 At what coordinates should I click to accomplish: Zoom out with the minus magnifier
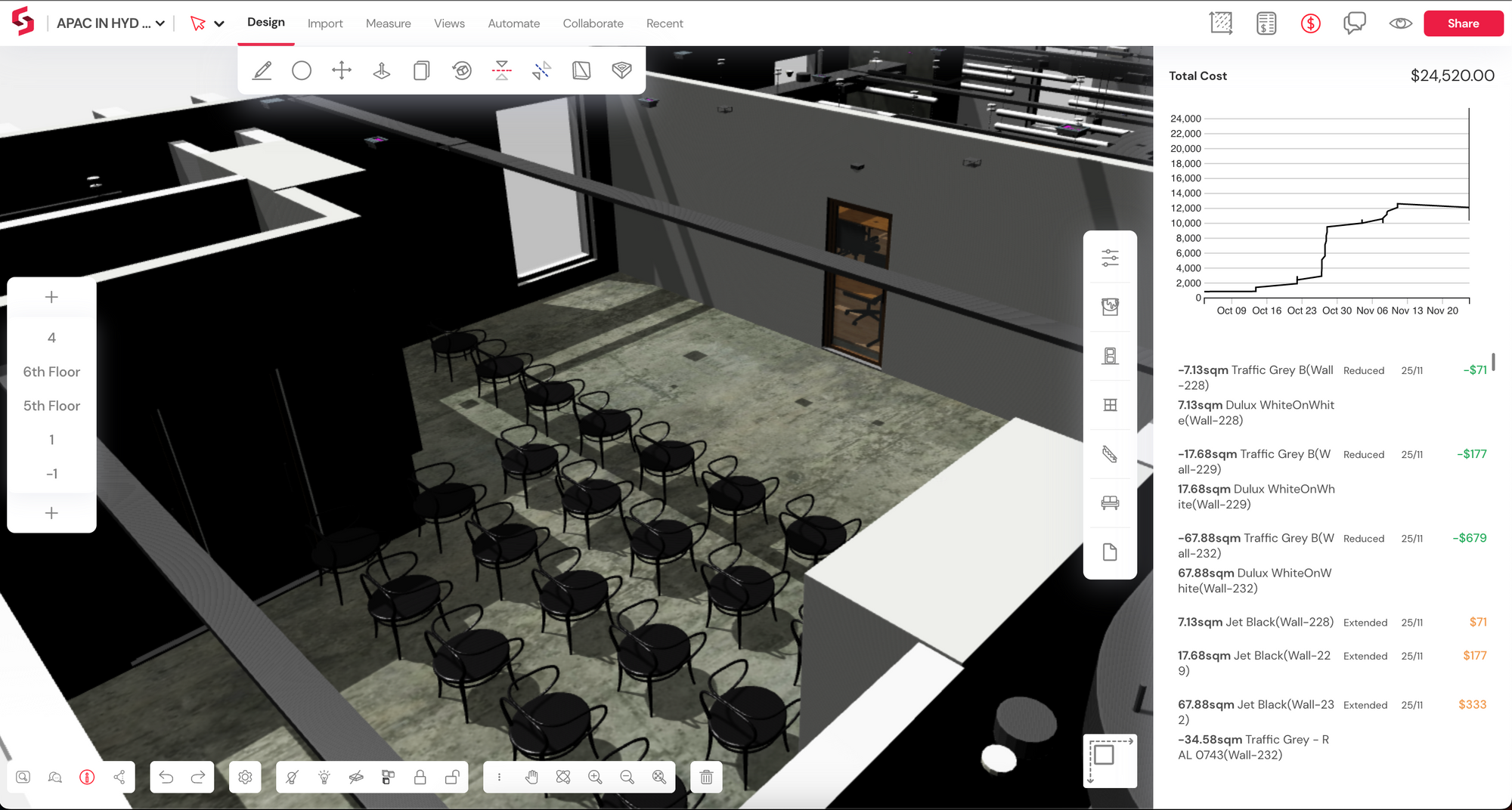(x=627, y=777)
